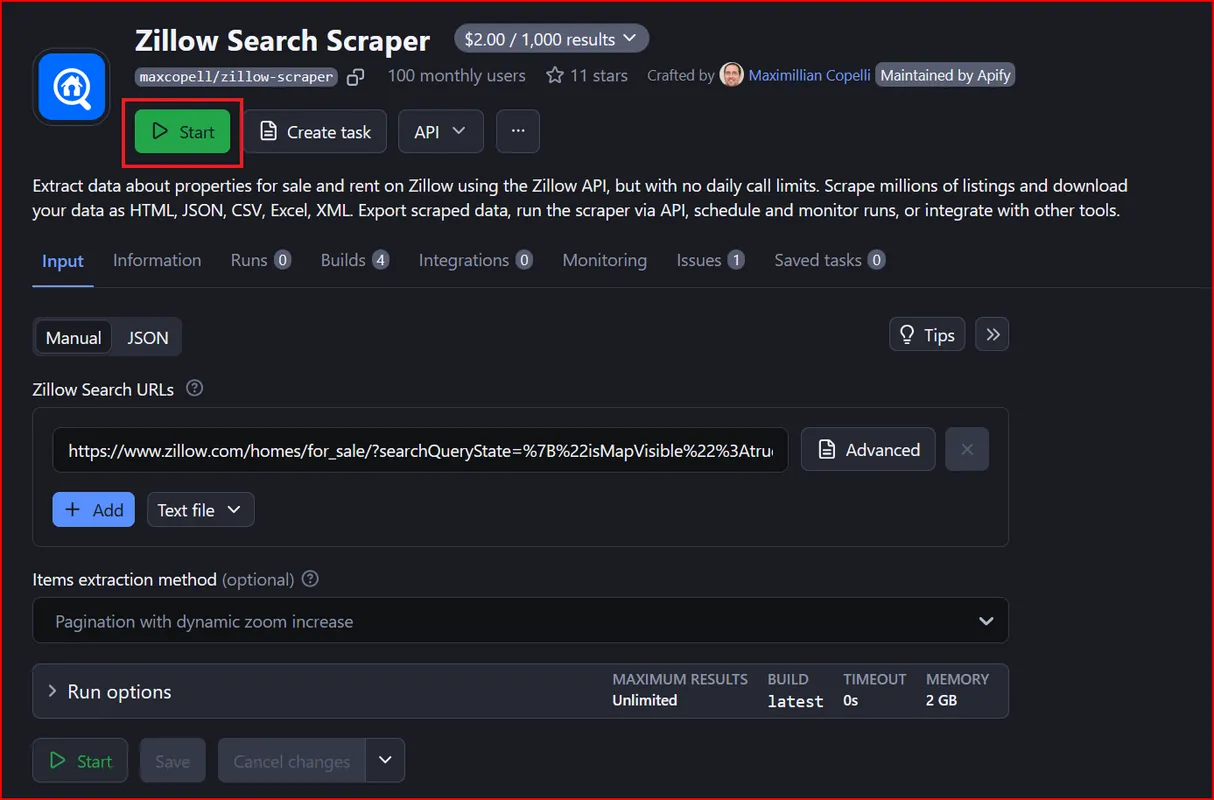This screenshot has width=1214, height=800.
Task: Click the 11 stars bookmark star
Action: [555, 76]
